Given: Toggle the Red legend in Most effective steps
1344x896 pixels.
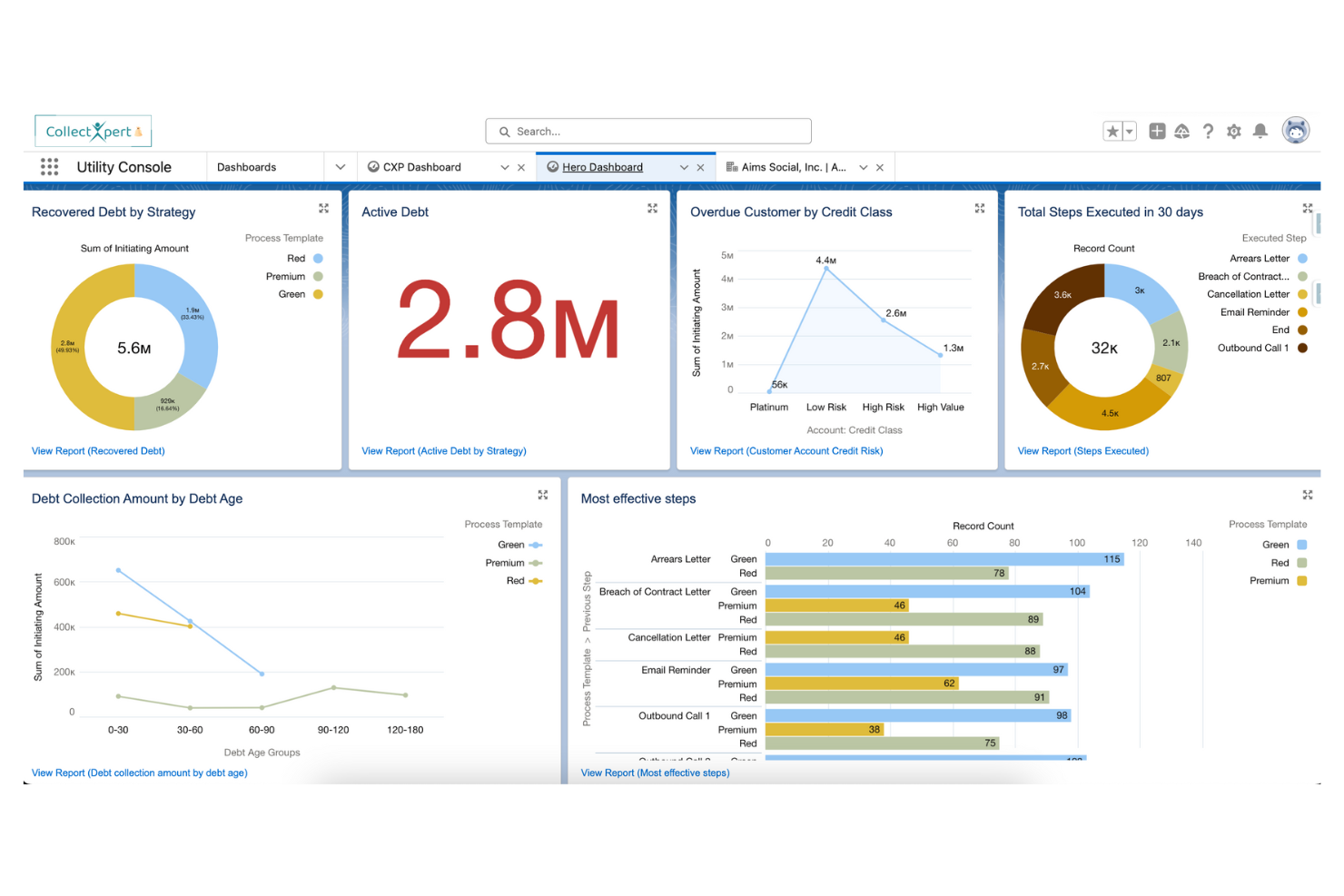Looking at the screenshot, I should point(1281,562).
